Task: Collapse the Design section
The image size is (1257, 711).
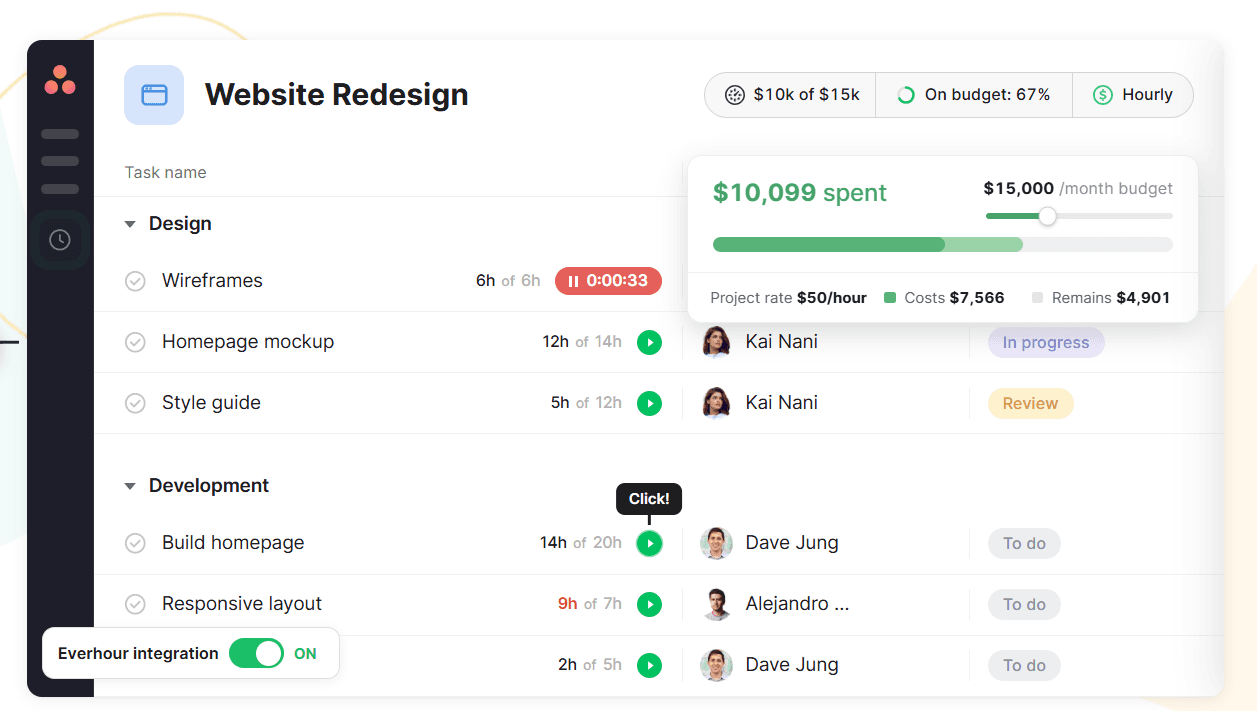Action: tap(130, 224)
